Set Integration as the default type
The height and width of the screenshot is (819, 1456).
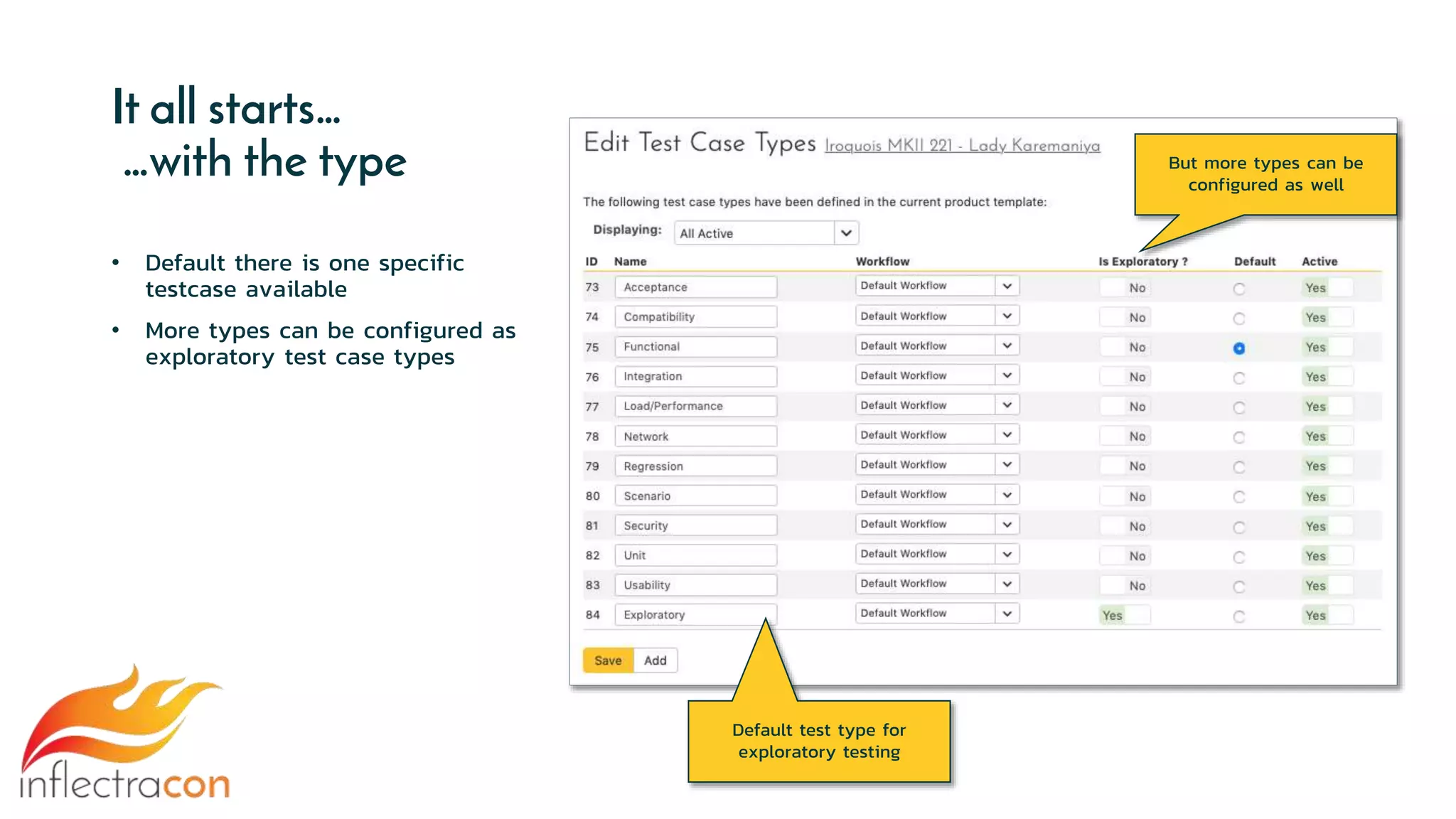coord(1239,378)
